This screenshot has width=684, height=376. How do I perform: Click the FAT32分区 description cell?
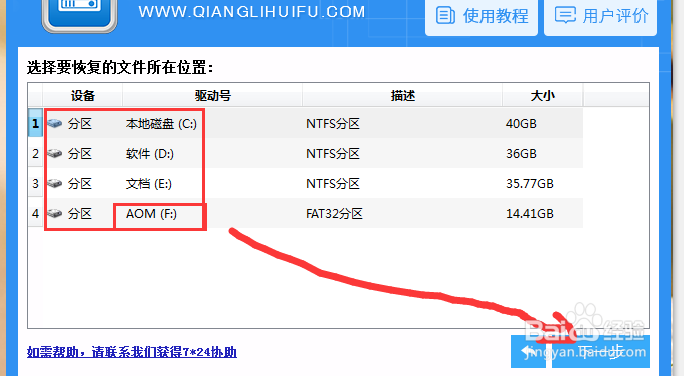pyautogui.click(x=334, y=214)
